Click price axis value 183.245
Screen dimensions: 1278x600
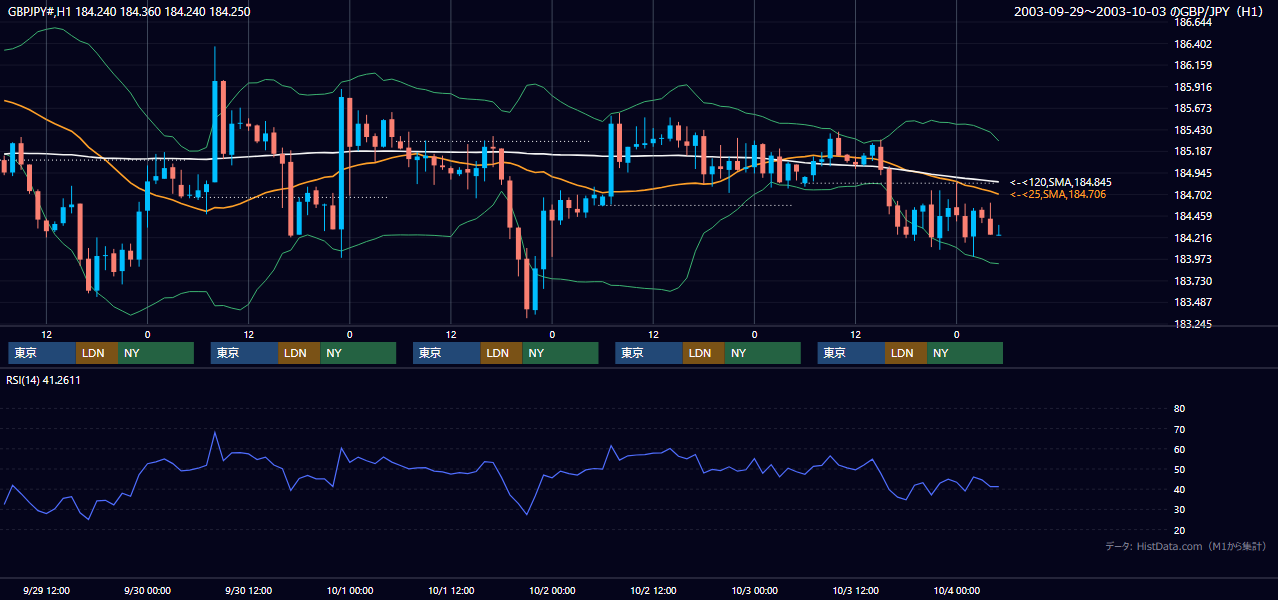click(x=1193, y=324)
